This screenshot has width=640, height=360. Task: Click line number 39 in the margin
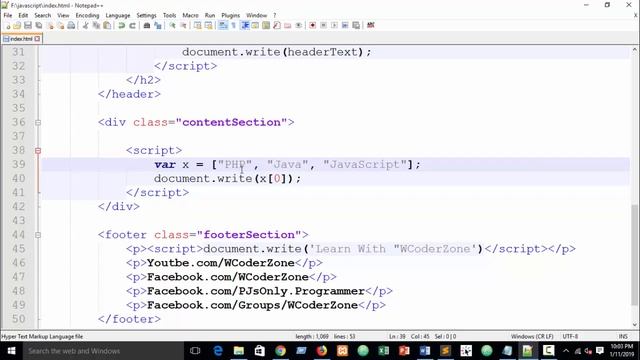coord(18,164)
